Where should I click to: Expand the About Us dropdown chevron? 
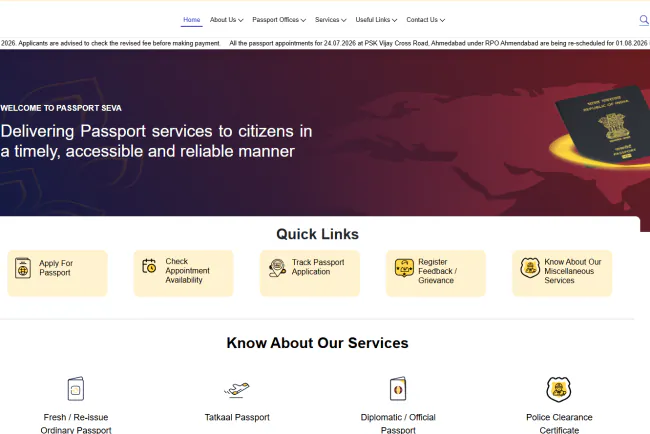[241, 20]
